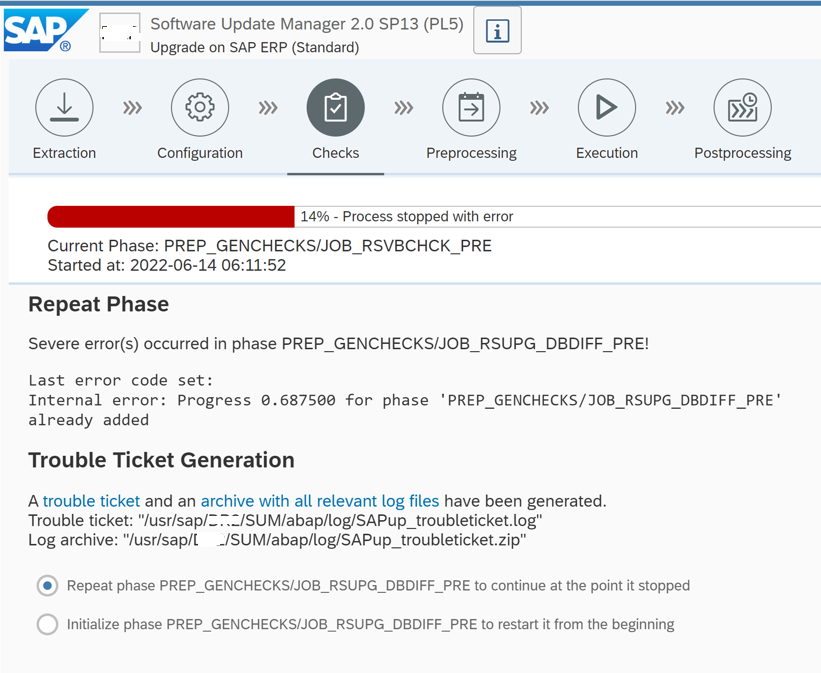The height and width of the screenshot is (673, 821).
Task: Click the Repeat Phase heading
Action: tap(98, 304)
